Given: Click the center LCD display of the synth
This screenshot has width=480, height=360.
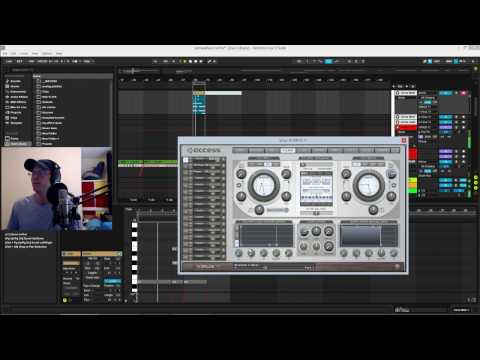Looking at the screenshot, I should click(316, 189).
